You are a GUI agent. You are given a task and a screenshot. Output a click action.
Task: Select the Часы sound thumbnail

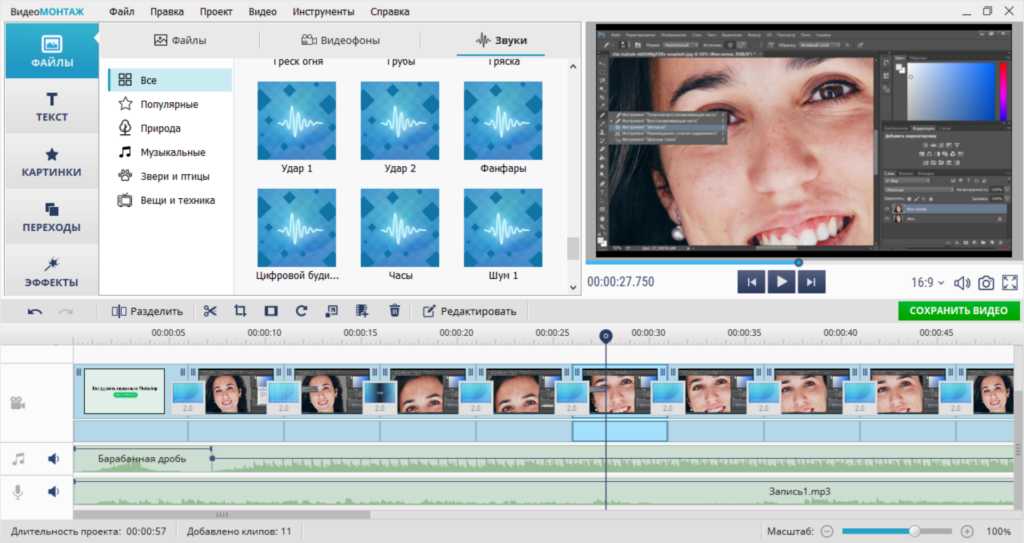400,228
